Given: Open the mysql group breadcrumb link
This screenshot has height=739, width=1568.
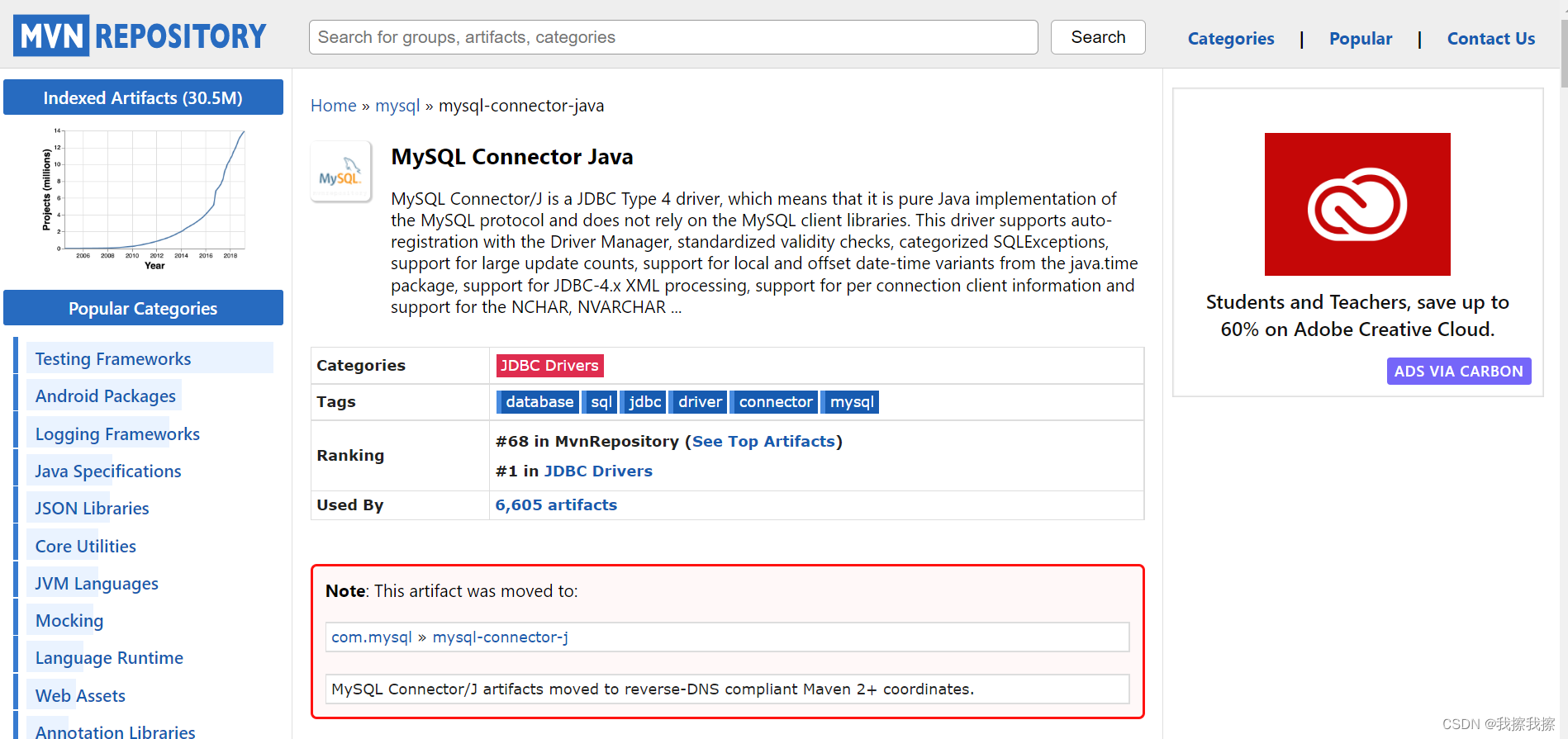Looking at the screenshot, I should coord(397,106).
